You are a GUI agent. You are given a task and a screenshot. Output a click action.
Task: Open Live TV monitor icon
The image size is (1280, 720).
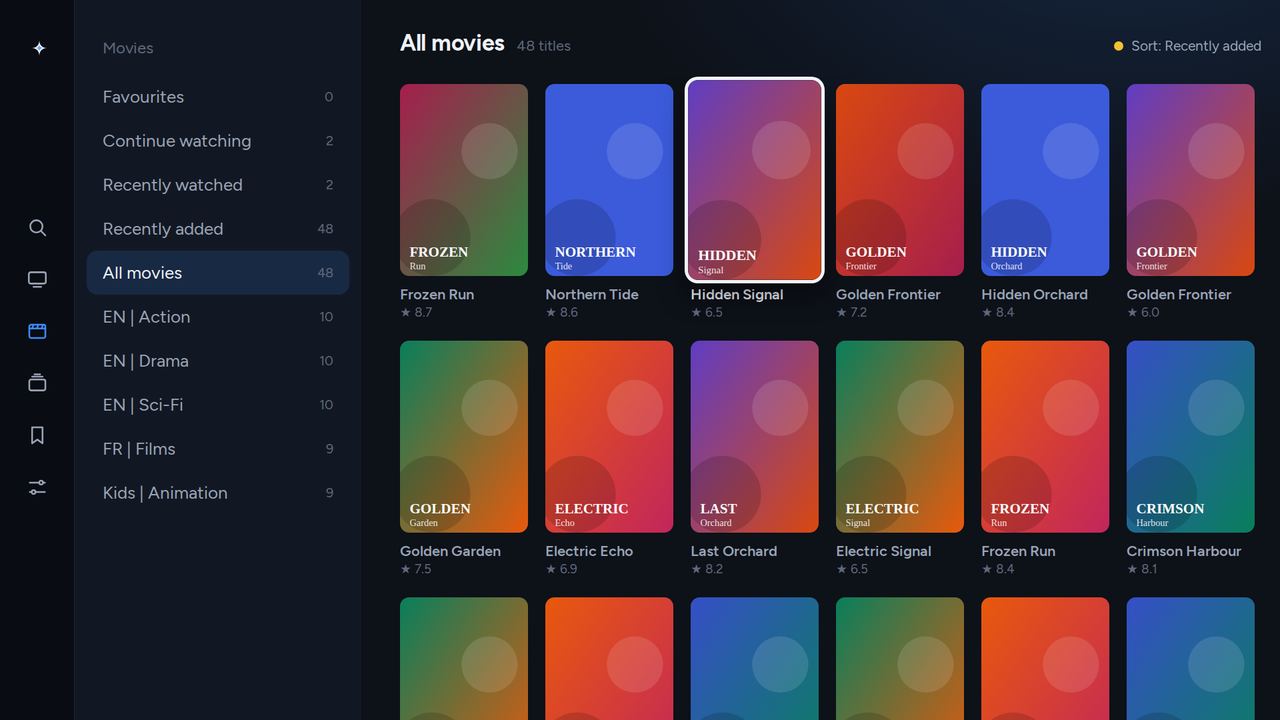pyautogui.click(x=37, y=280)
